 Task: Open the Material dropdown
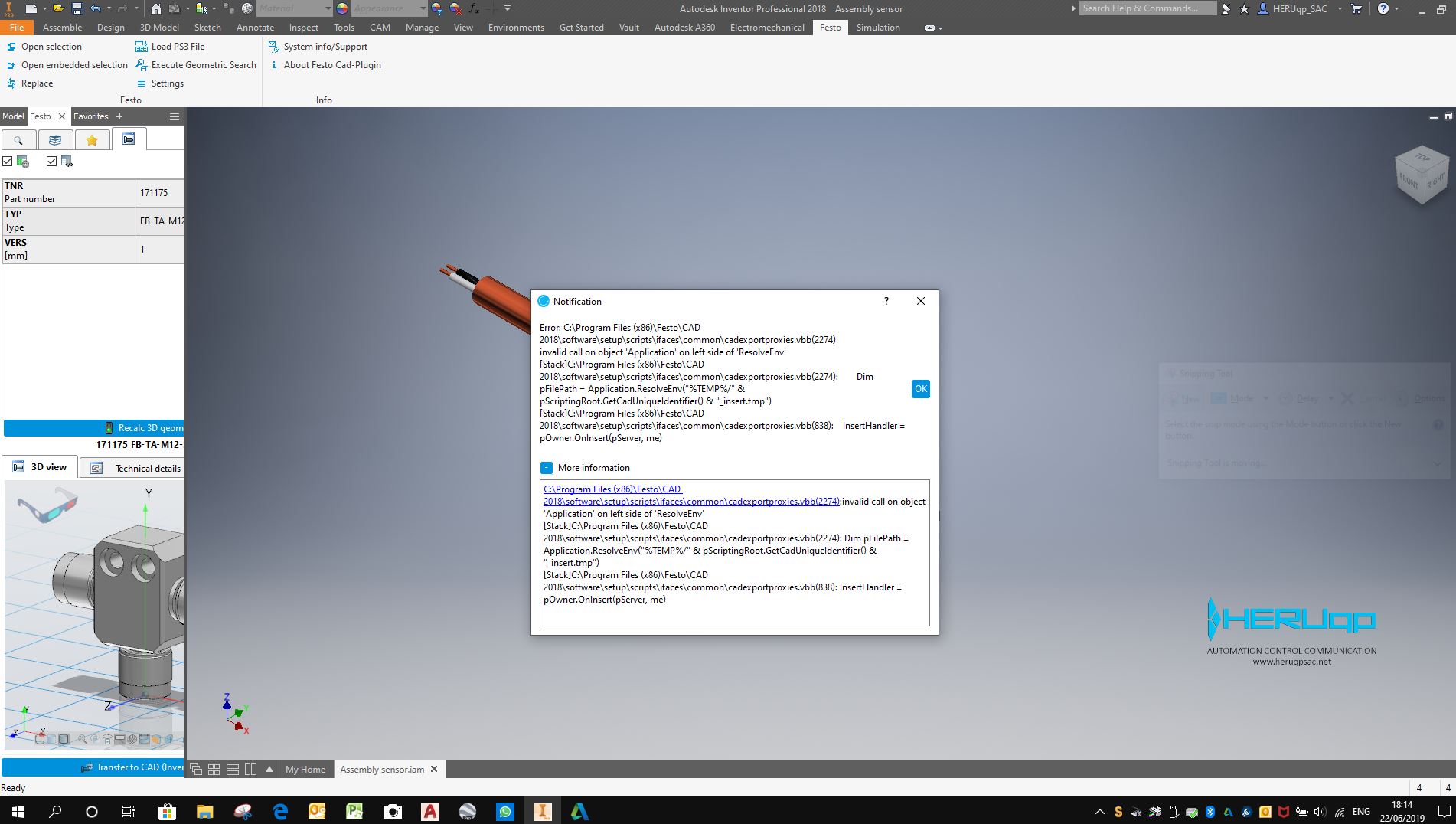pos(294,8)
